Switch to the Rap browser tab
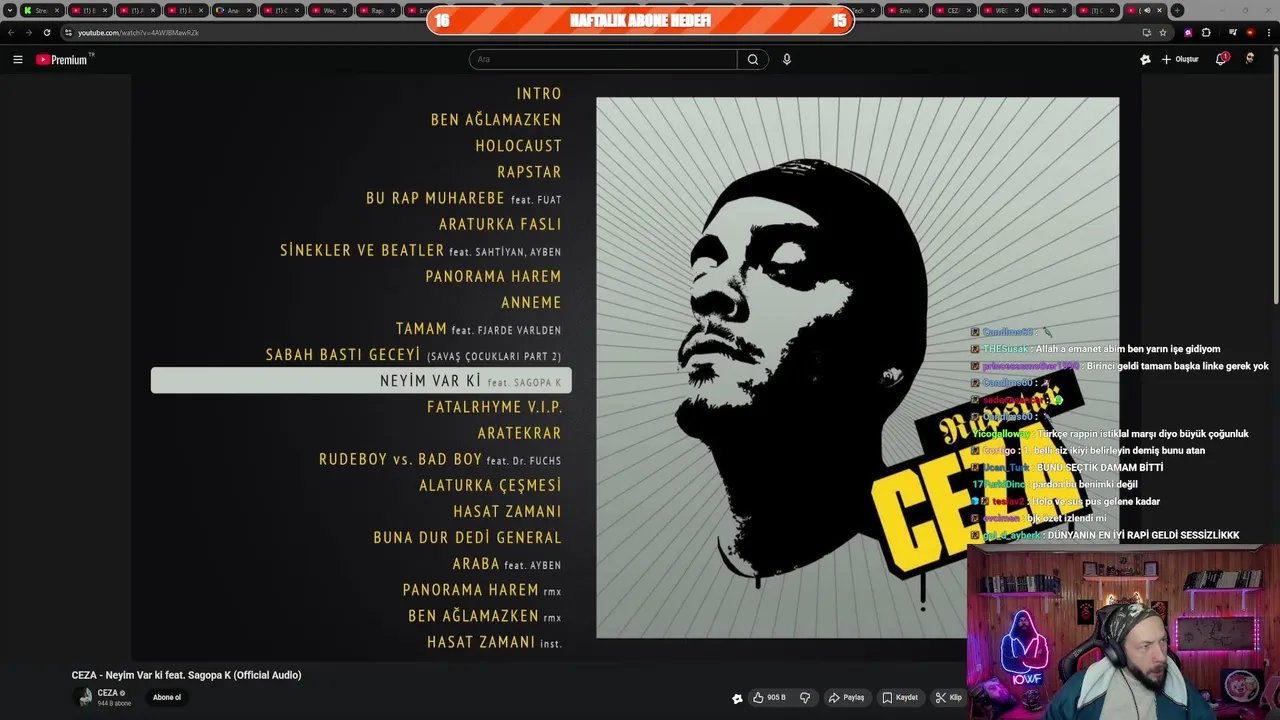 pyautogui.click(x=377, y=10)
